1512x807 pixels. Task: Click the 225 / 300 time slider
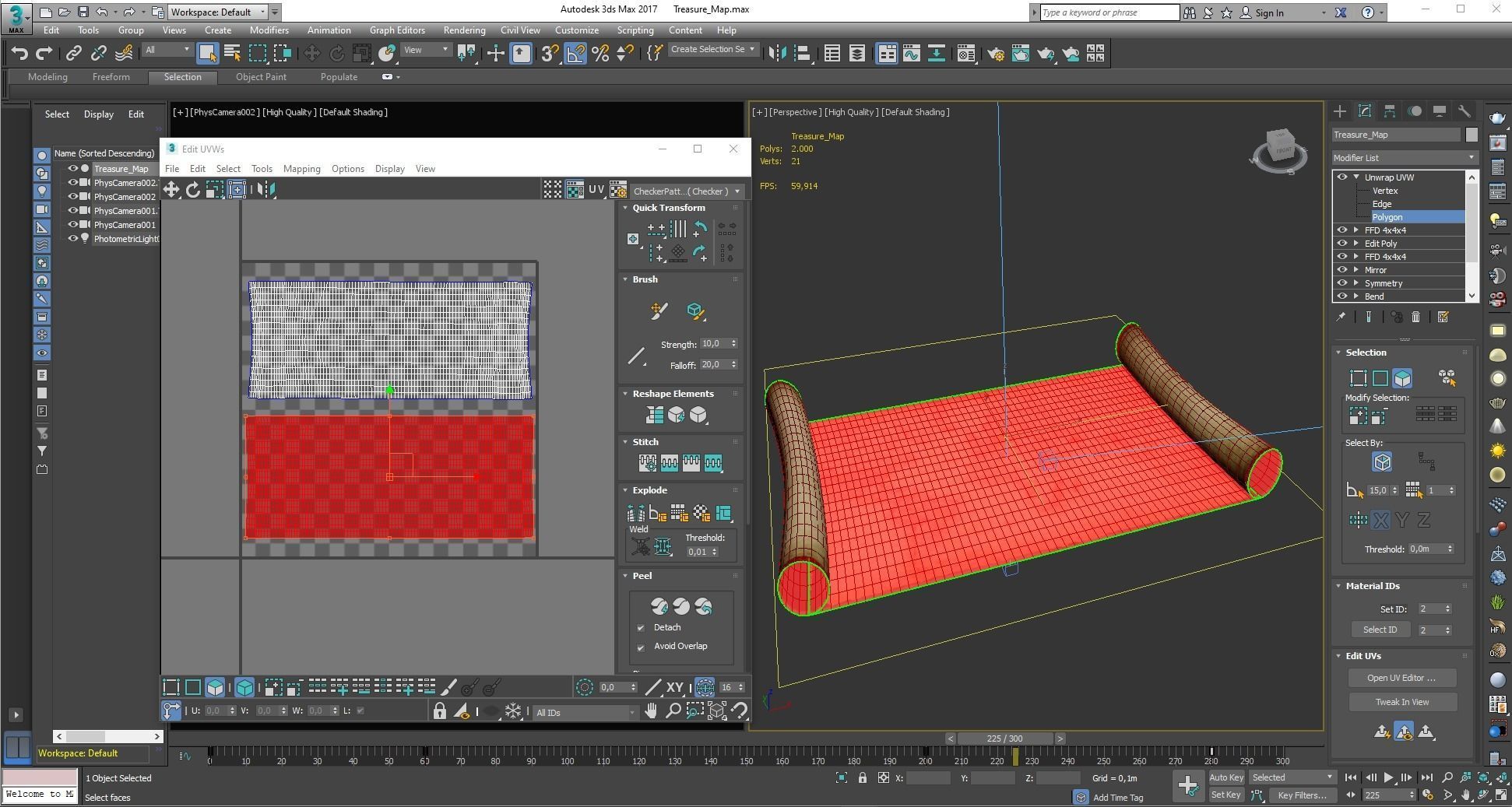point(1004,739)
